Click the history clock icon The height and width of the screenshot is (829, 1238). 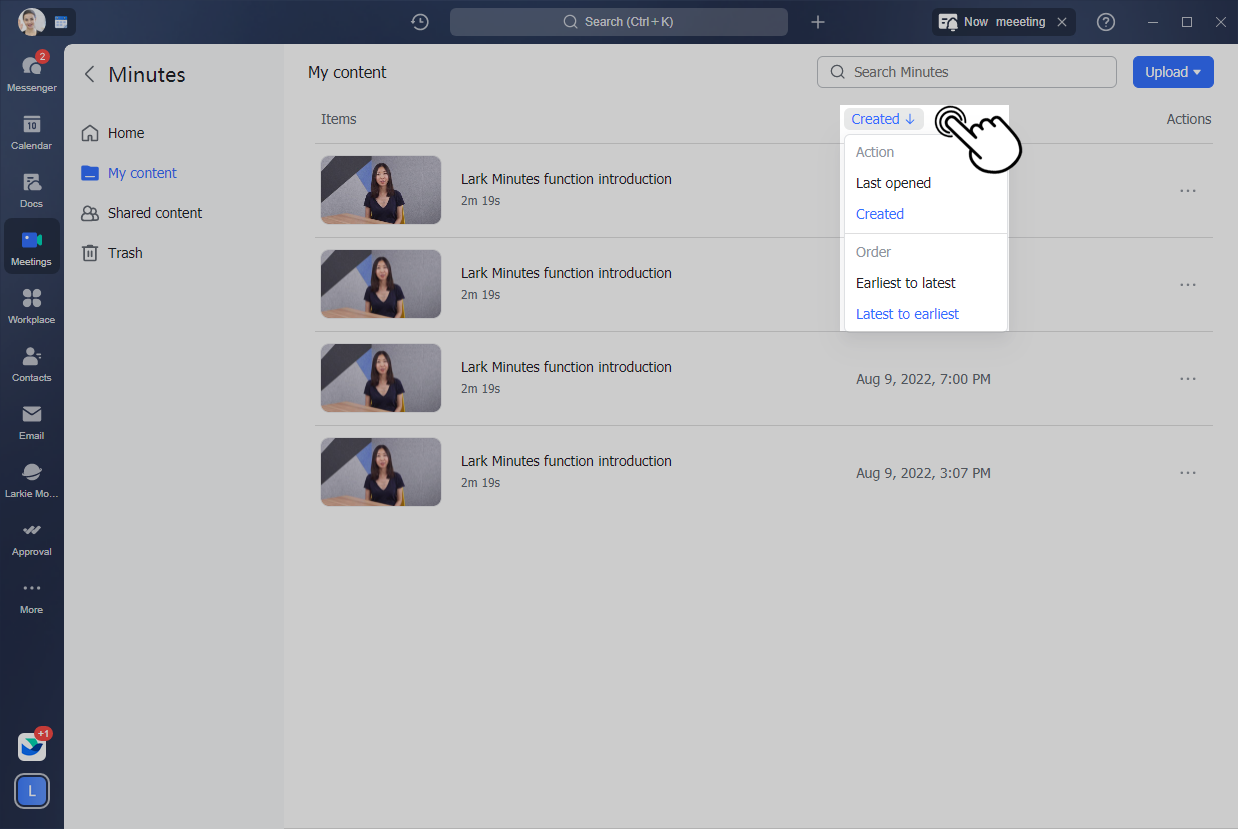(420, 22)
